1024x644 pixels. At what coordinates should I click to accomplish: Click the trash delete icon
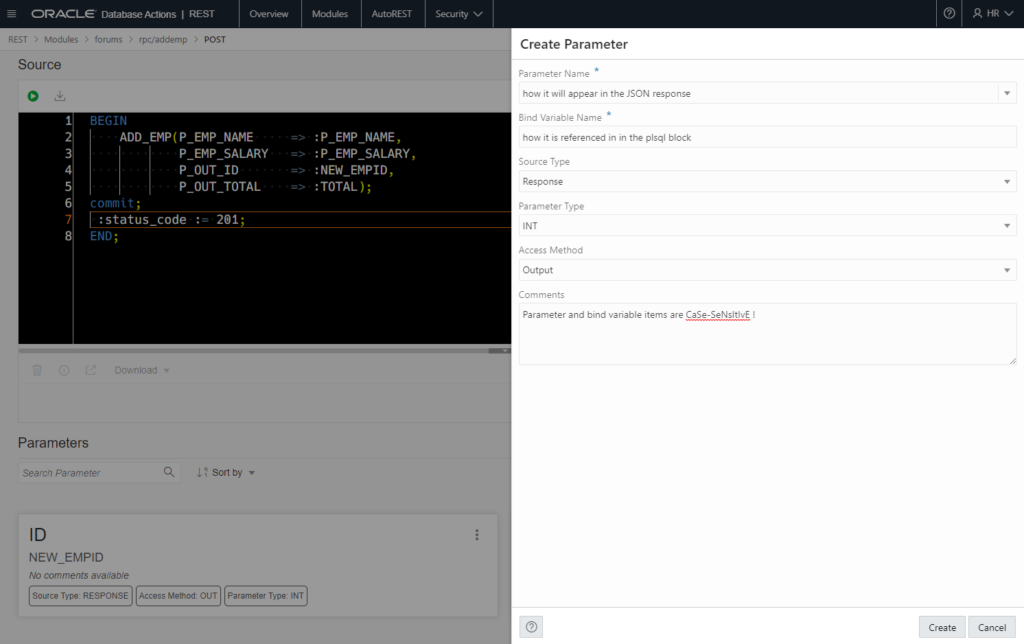tap(37, 370)
